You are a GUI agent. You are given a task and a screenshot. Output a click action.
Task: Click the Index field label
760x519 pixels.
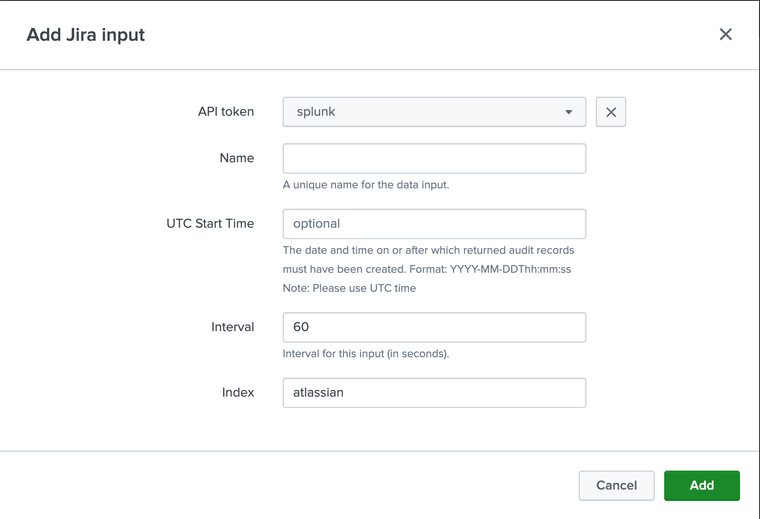[x=238, y=392]
